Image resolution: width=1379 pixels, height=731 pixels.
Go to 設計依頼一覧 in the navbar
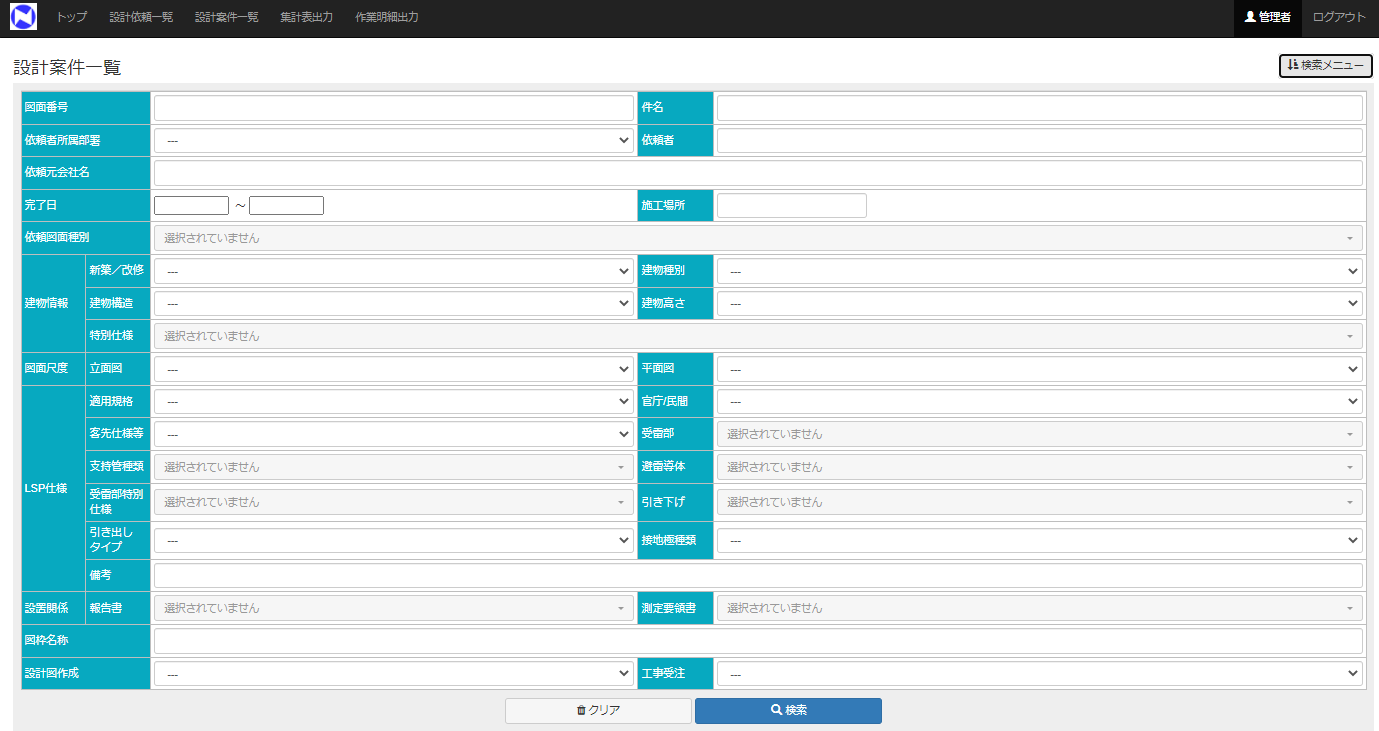(x=141, y=17)
